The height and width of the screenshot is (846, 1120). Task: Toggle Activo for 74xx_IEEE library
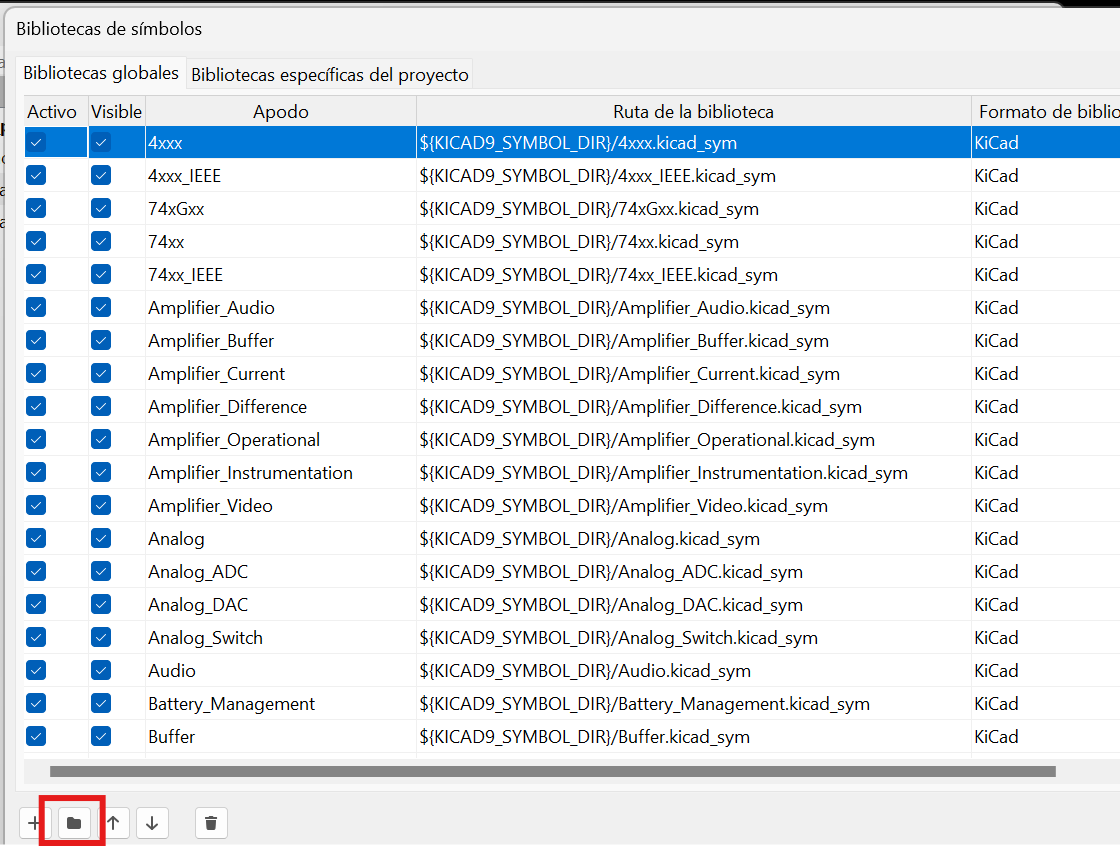pos(36,274)
